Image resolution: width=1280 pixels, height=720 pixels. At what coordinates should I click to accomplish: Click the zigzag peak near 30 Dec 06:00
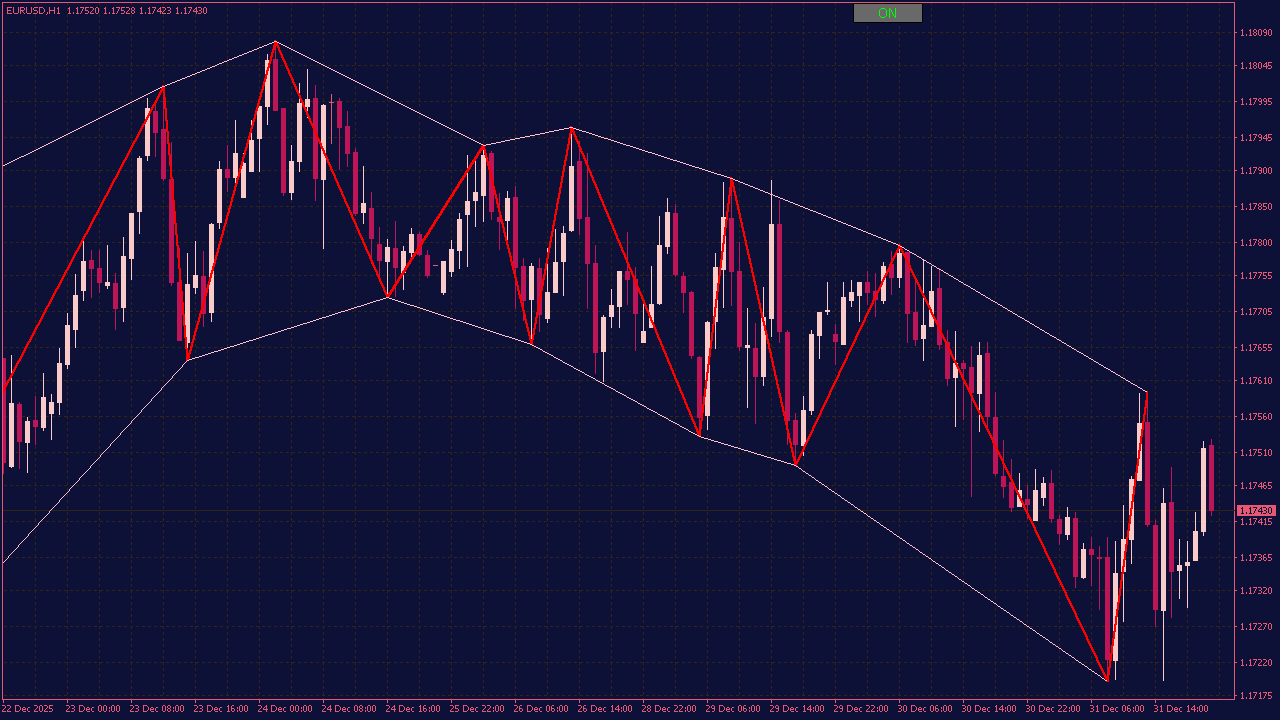(899, 246)
